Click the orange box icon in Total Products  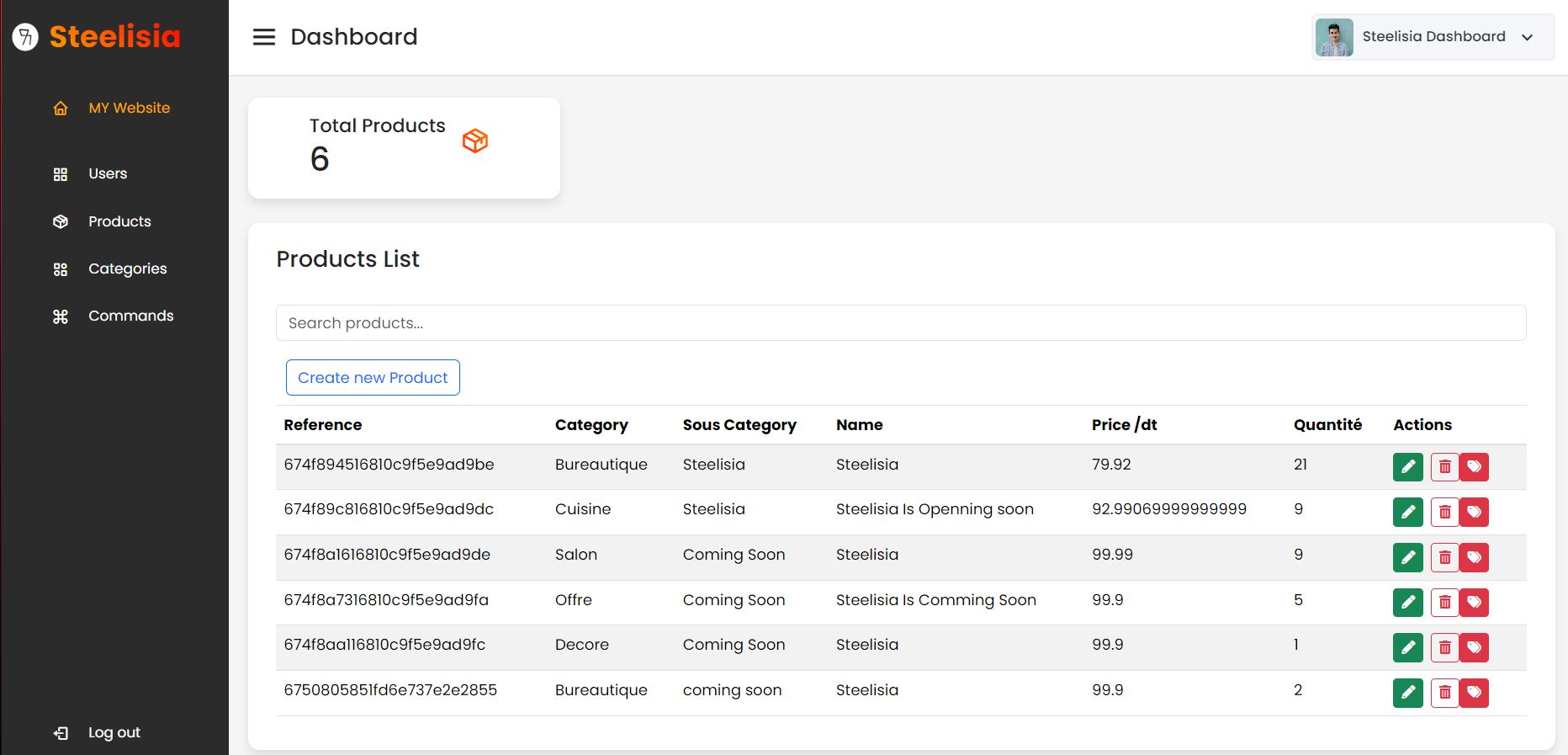[x=475, y=141]
